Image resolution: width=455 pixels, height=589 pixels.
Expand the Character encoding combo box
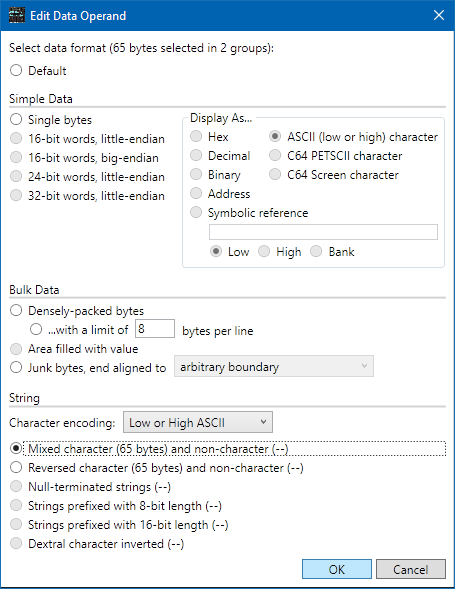(198, 423)
